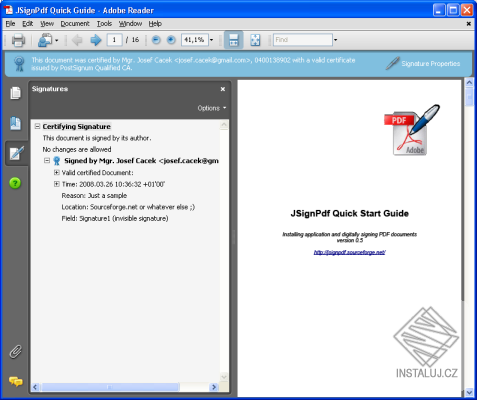Select the Location: Sourceforge.net row
Image resolution: width=477 pixels, height=400 pixels.
128,207
